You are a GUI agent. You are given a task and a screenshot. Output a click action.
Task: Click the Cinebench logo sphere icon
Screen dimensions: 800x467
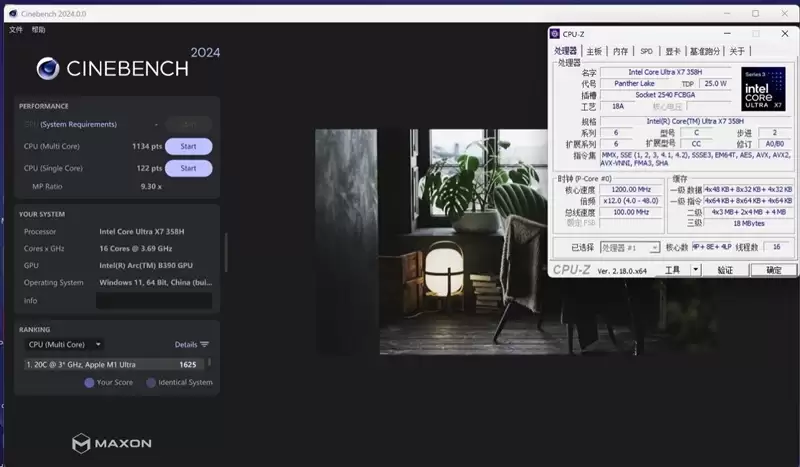click(x=48, y=68)
